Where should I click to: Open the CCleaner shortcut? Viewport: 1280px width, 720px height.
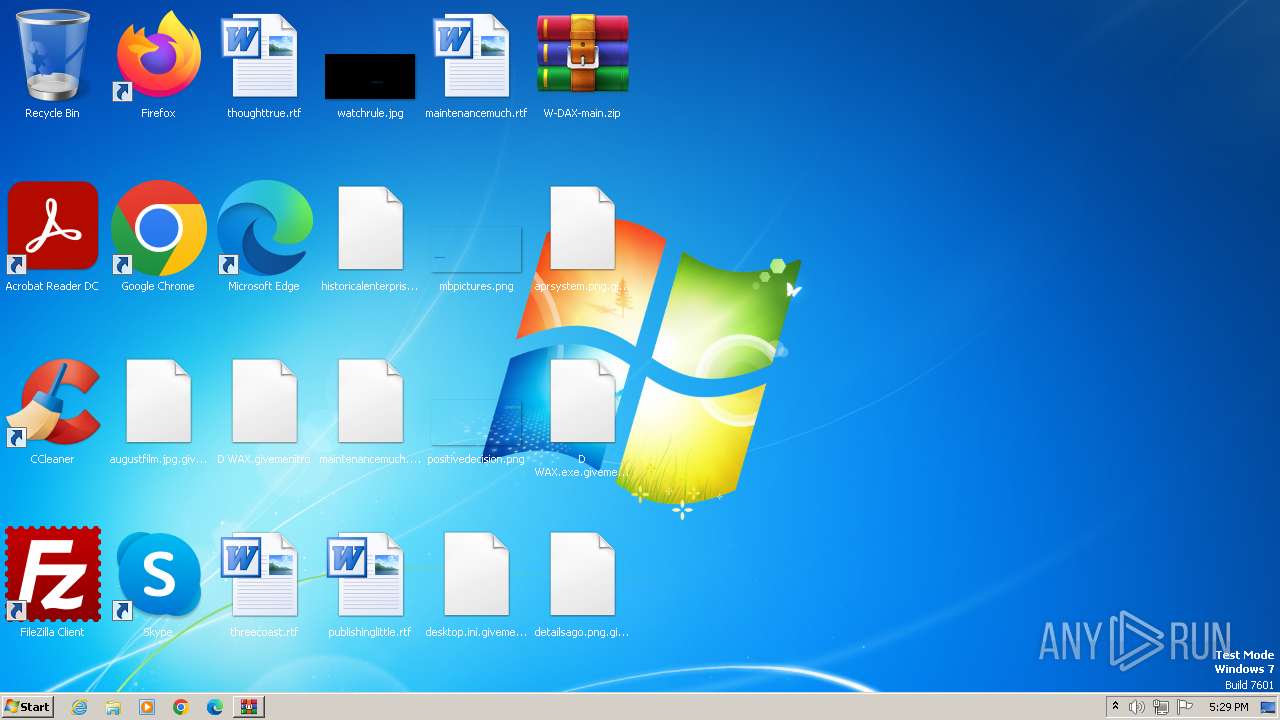pyautogui.click(x=52, y=411)
